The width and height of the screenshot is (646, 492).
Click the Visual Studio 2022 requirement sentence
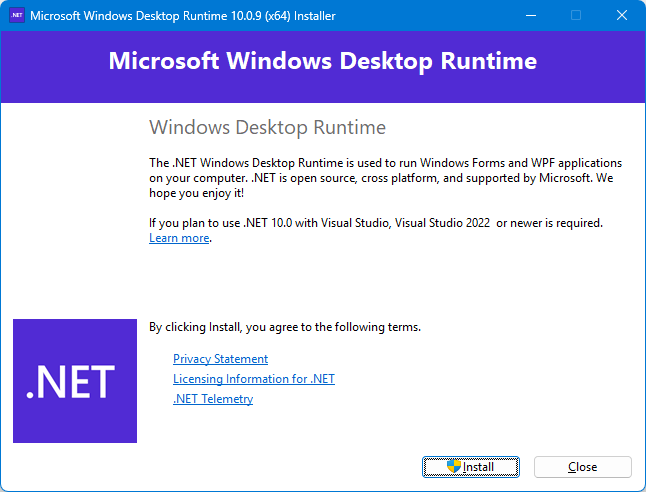coord(376,223)
